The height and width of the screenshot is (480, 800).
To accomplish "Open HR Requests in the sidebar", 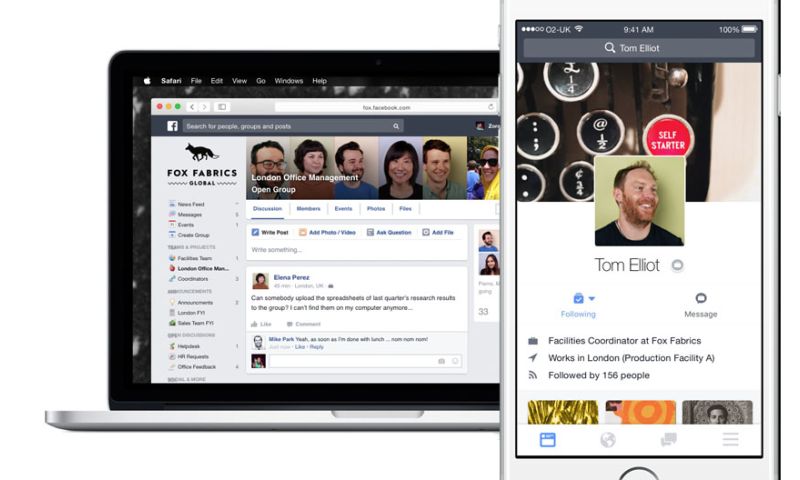I will (x=193, y=356).
